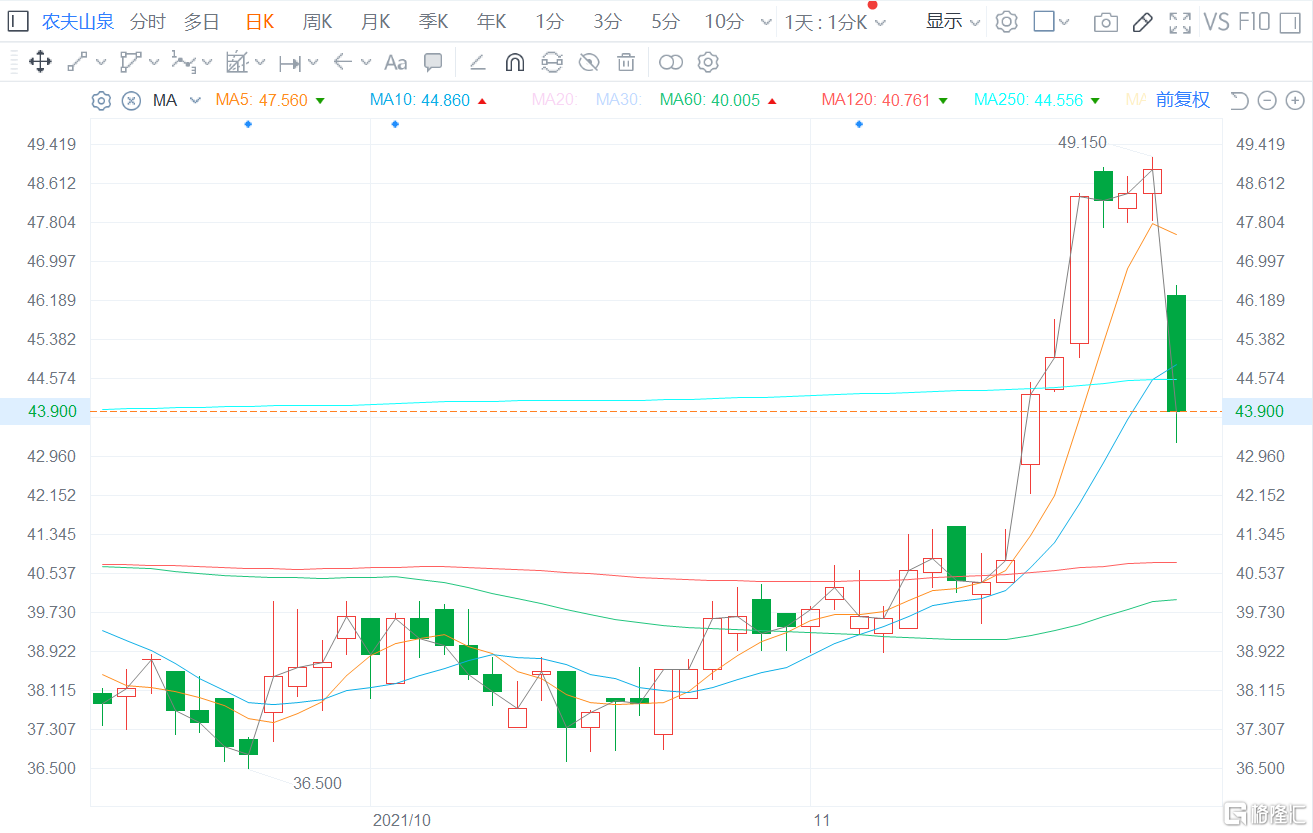Add a comment bubble annotation
Image resolution: width=1313 pixels, height=833 pixels.
pos(433,63)
